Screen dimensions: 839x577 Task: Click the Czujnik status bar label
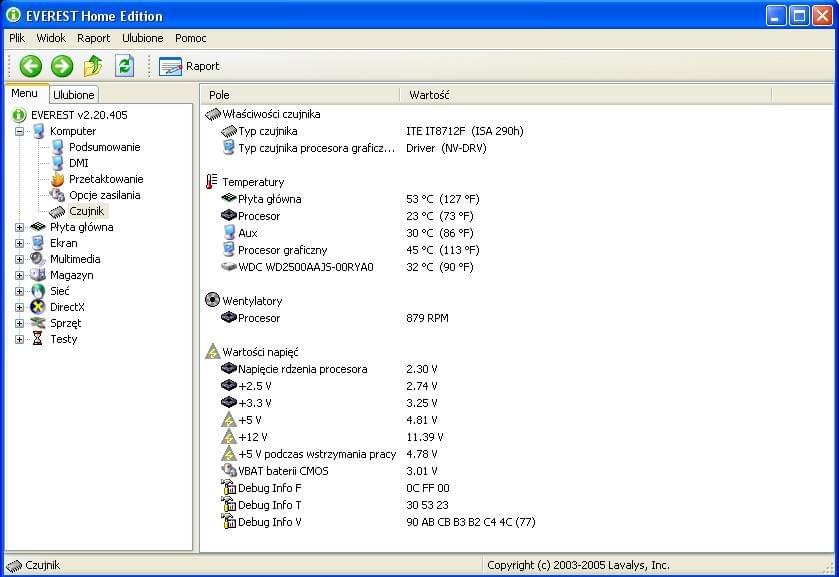[43, 565]
